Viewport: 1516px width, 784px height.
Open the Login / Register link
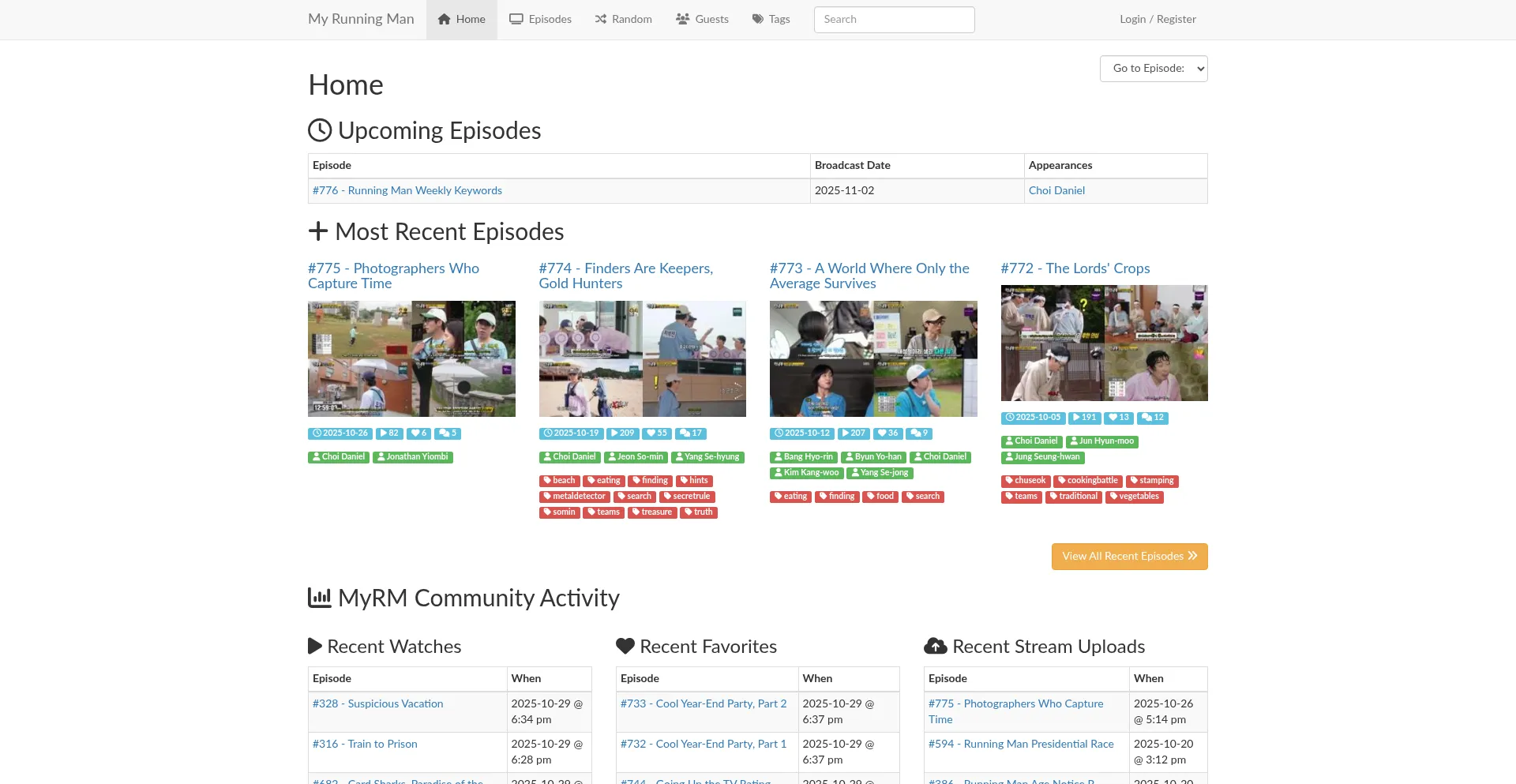1158,20
